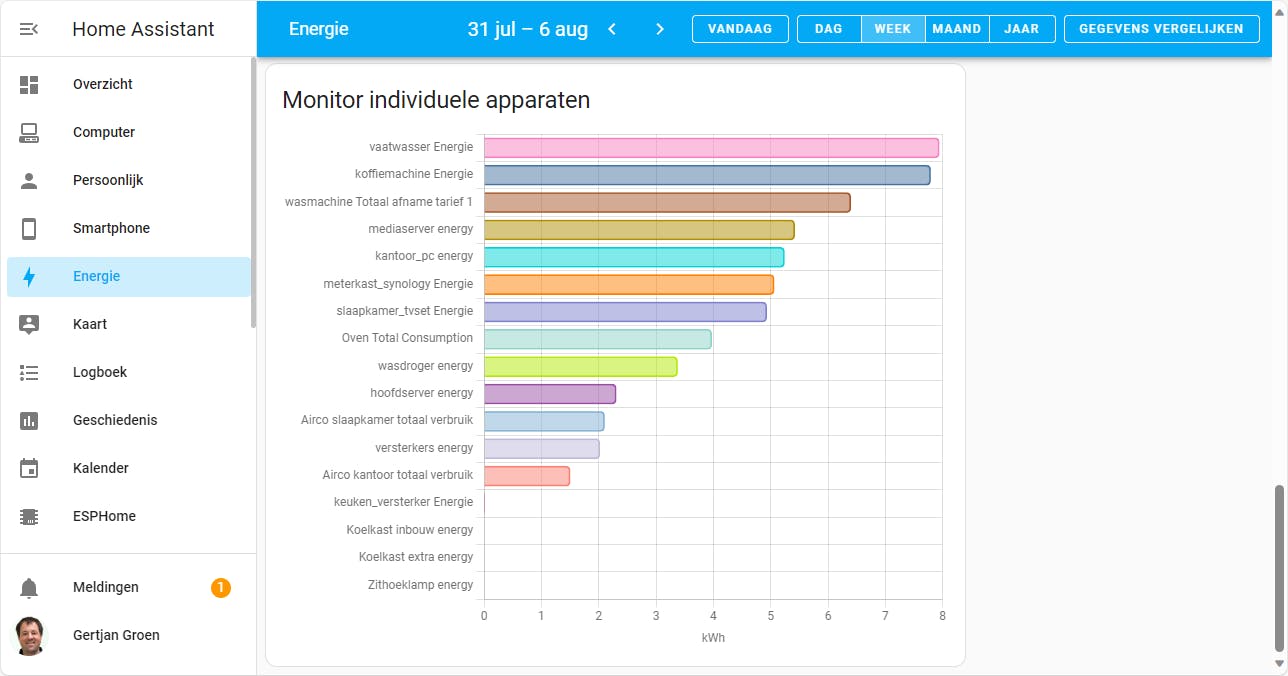Click the Meldingen bell icon
Screen dimensions: 1288x676
coord(29,588)
